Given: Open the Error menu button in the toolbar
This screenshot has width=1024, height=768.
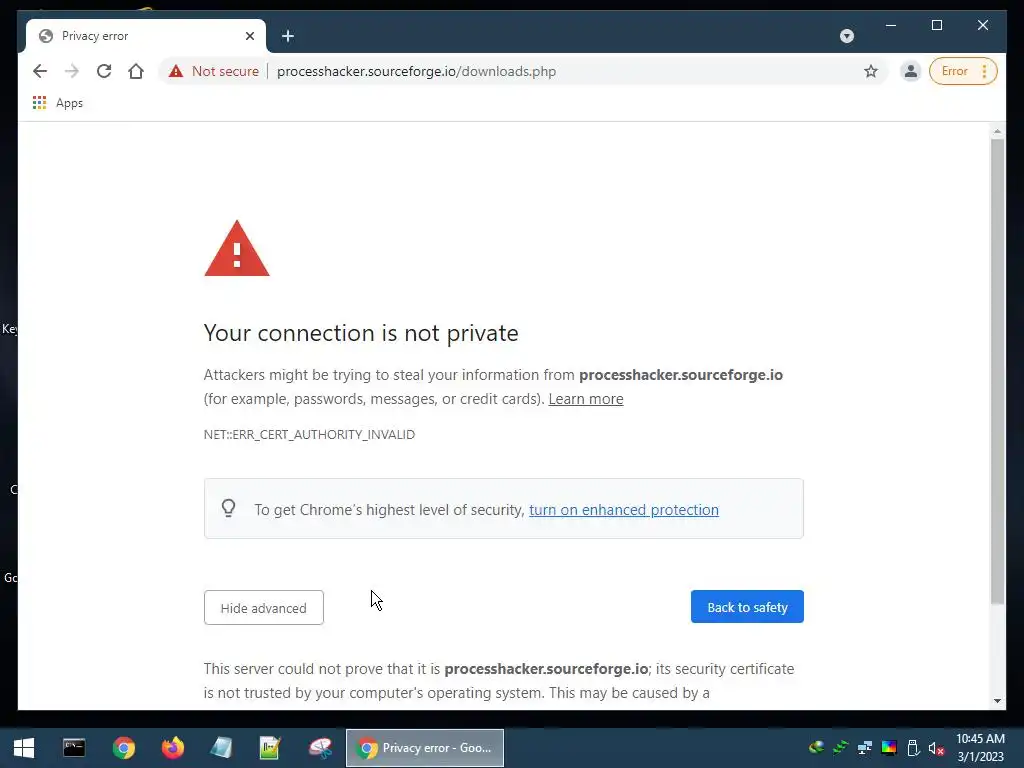Looking at the screenshot, I should click(963, 71).
